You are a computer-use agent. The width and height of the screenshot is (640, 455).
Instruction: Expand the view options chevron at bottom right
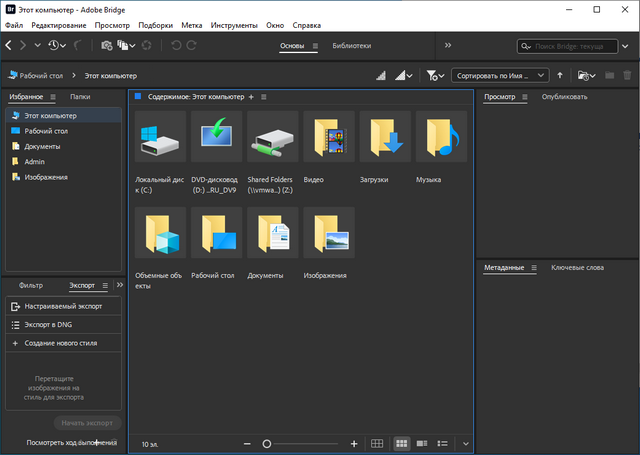point(465,443)
